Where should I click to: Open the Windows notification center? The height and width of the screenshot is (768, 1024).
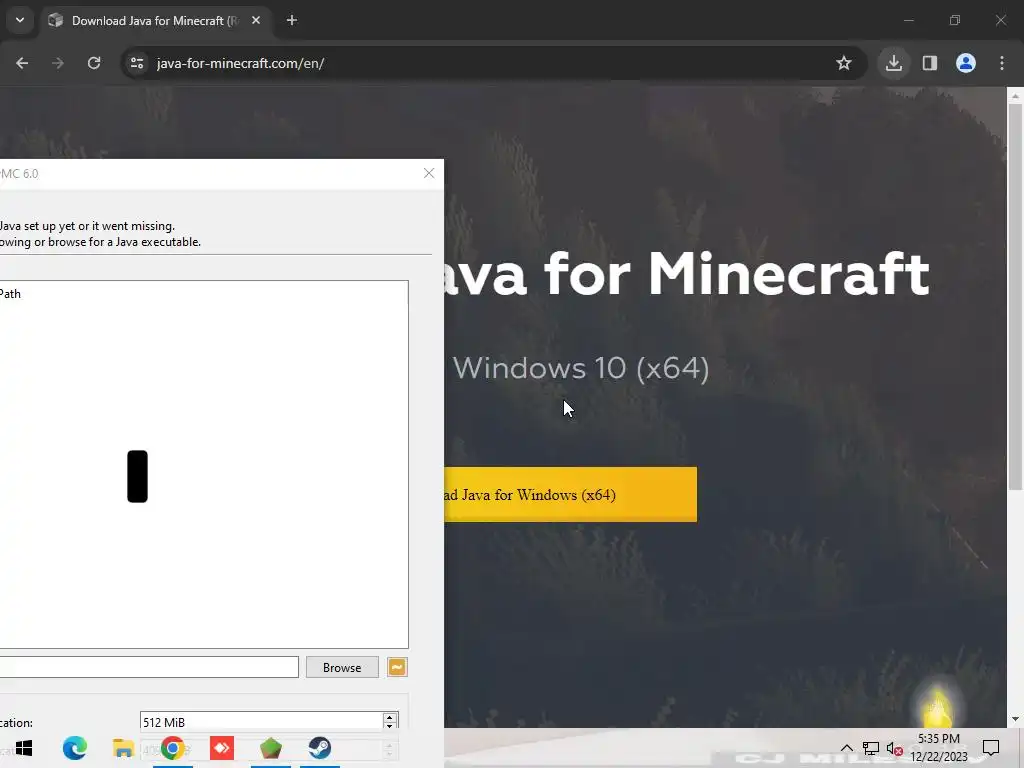point(991,748)
